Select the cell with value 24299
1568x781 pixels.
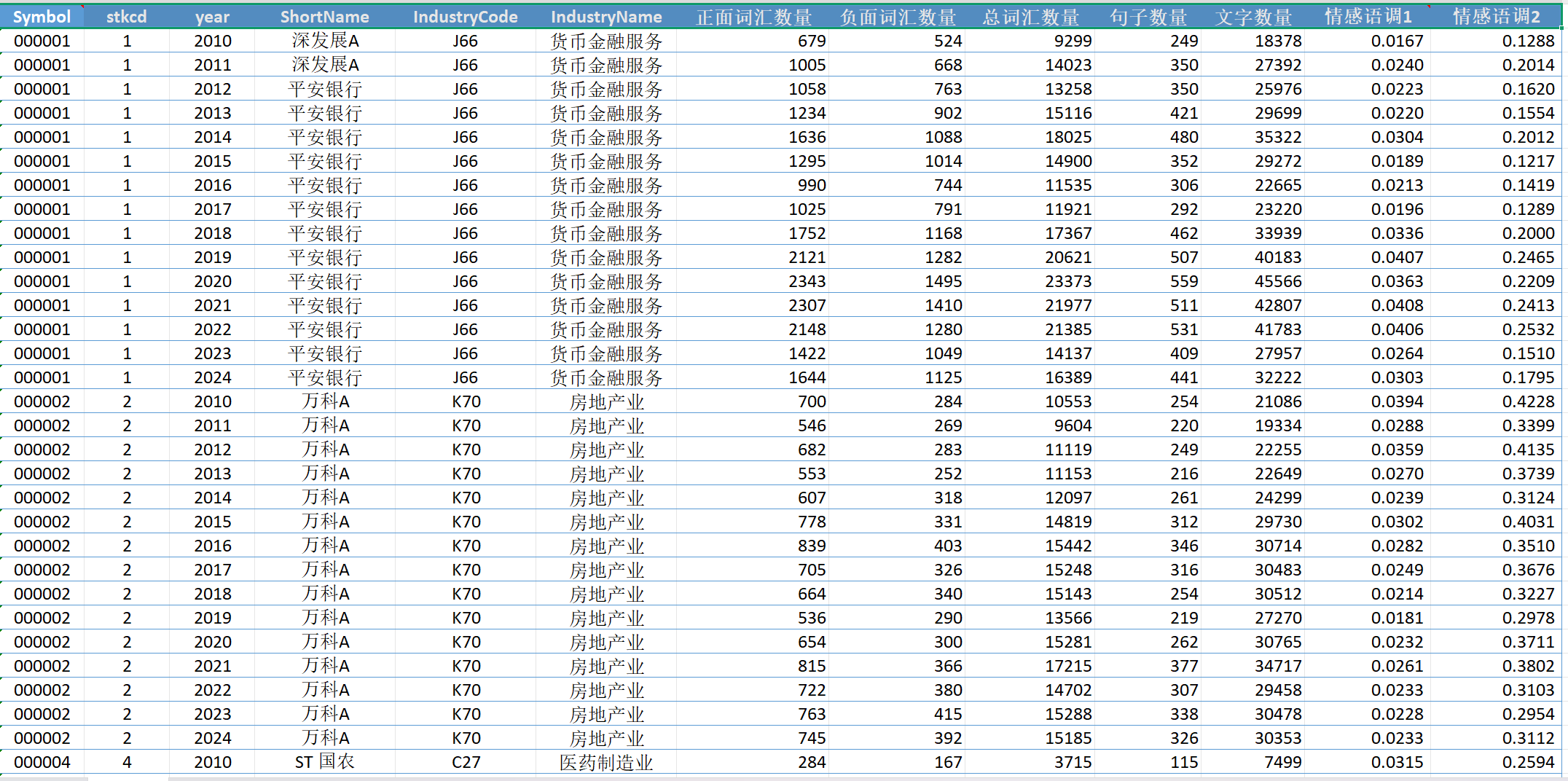[x=1253, y=498]
